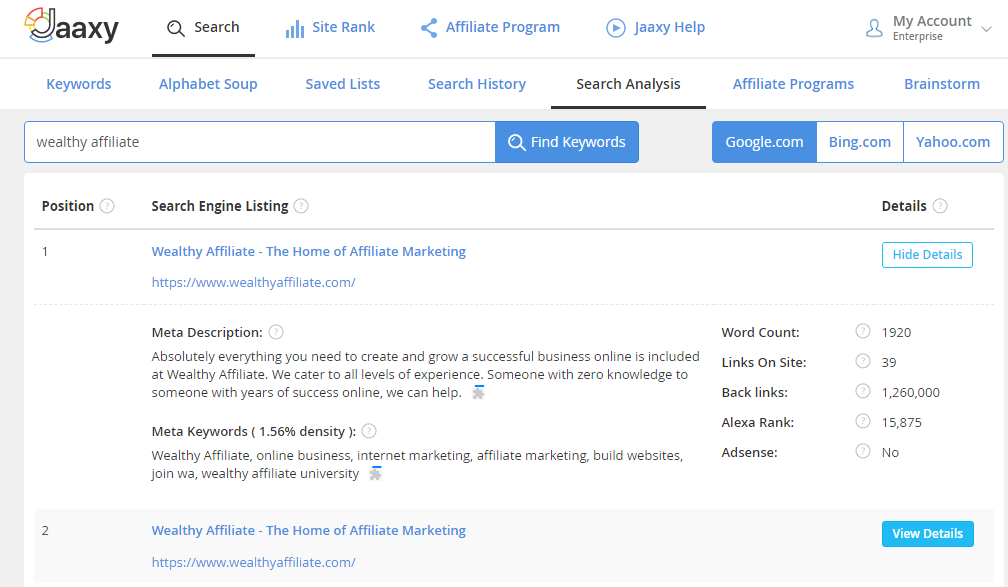Click Hide Details for position 1
Screen dimensions: 1008x587
coord(927,255)
